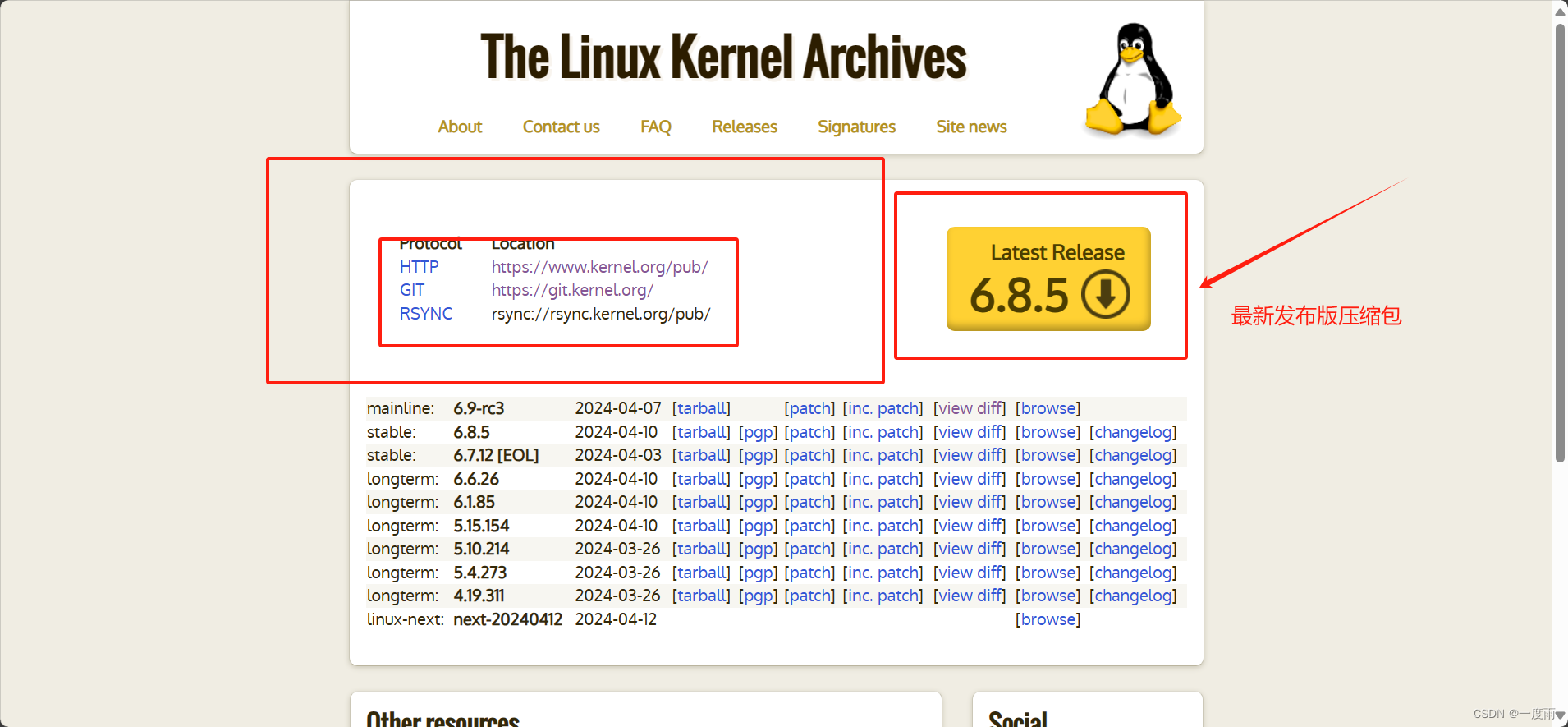The image size is (1568, 727).
Task: Open view diff for mainline 6.9-rc3
Action: 970,408
